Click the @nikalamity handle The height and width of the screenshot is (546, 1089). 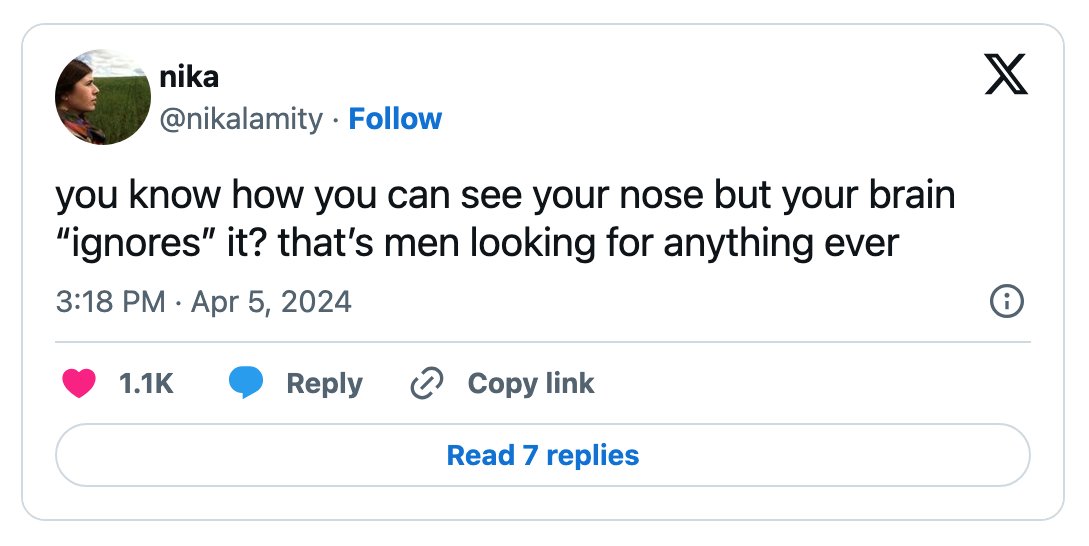[241, 119]
